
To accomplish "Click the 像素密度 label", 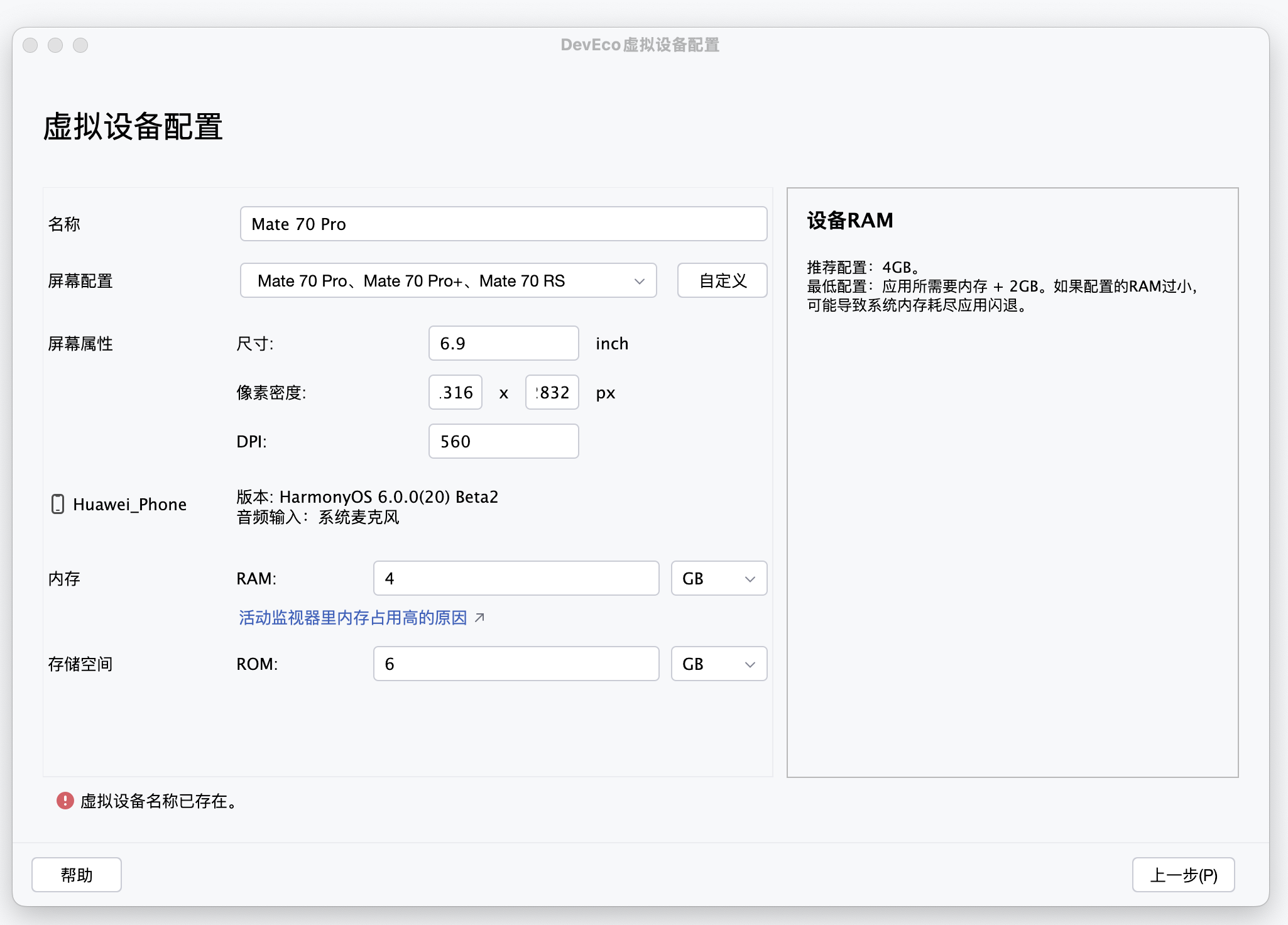I will coord(271,393).
